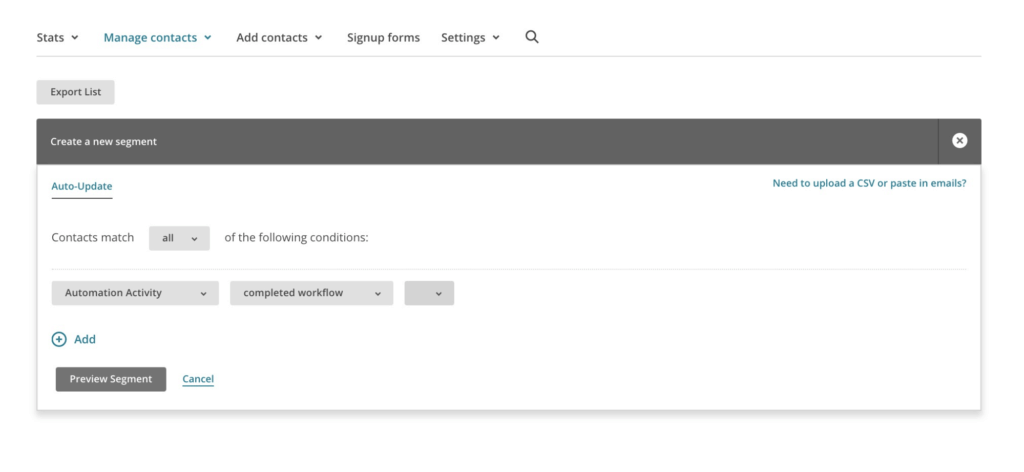Click the Export List button
1024x472 pixels.
click(x=76, y=92)
